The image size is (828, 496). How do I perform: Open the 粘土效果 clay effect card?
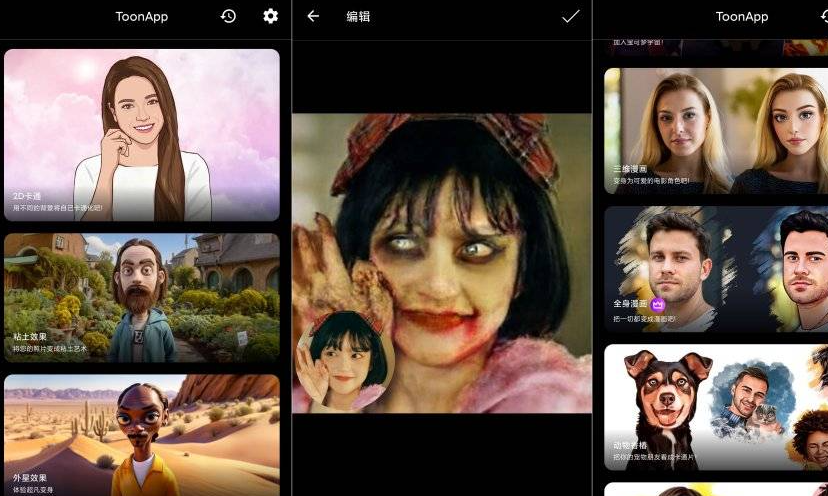click(142, 297)
